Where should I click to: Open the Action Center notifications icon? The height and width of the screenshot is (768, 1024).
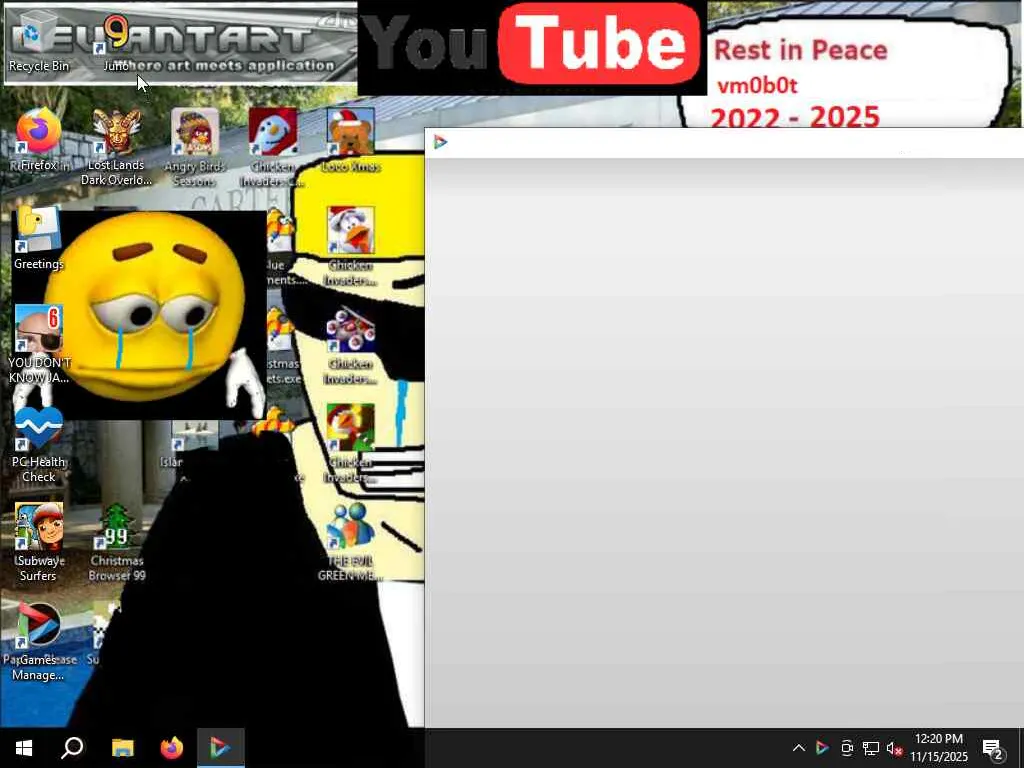point(993,748)
